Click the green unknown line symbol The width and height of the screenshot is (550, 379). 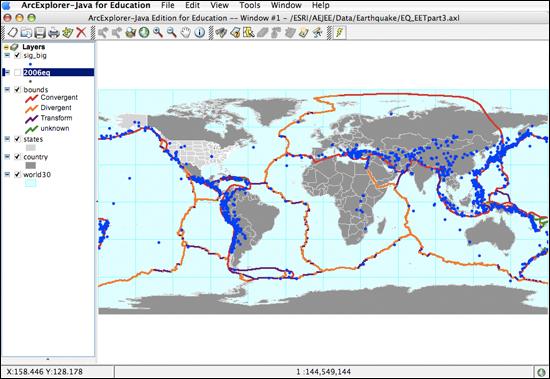[32, 129]
